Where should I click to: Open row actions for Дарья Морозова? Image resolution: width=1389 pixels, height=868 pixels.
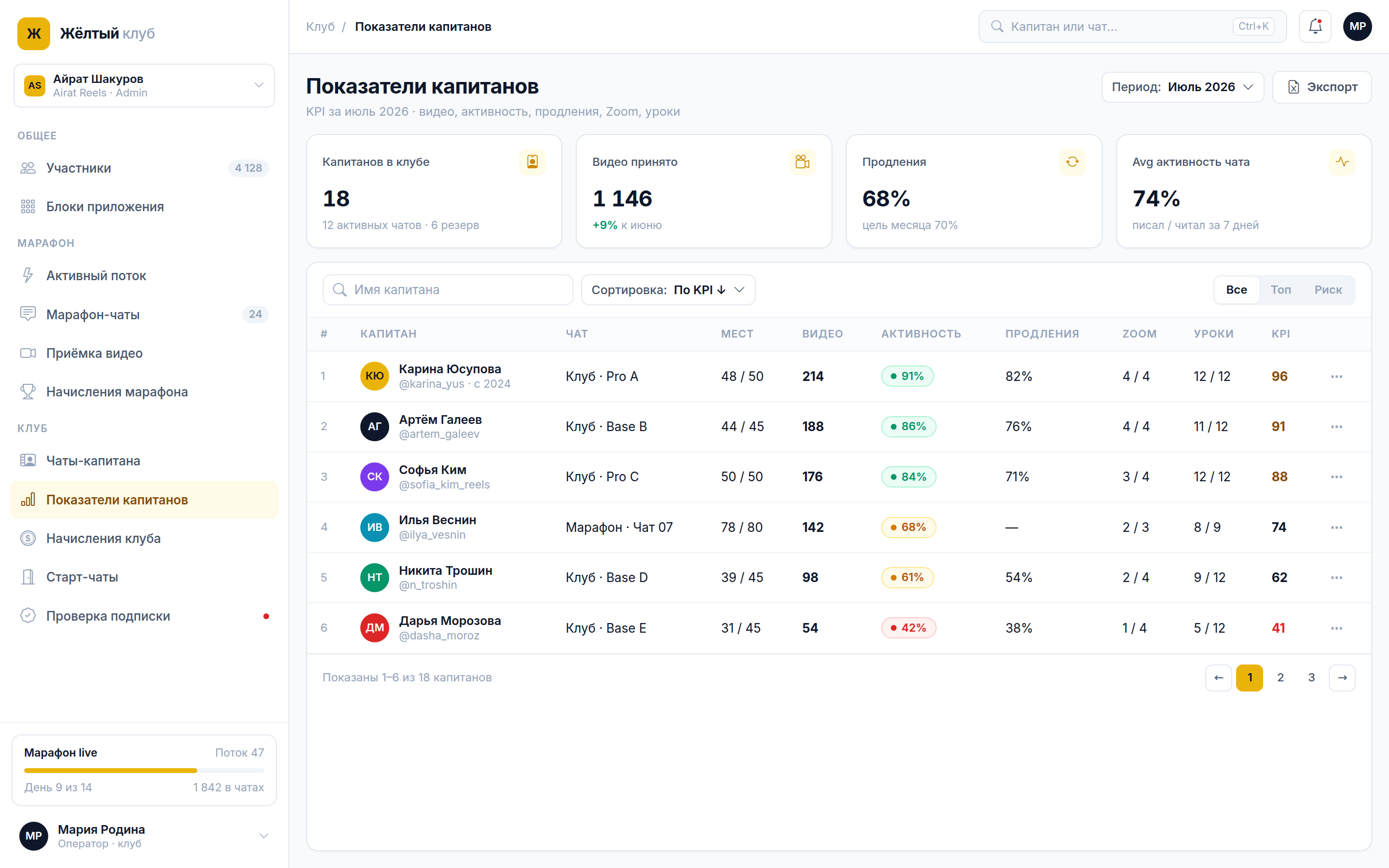coord(1336,628)
